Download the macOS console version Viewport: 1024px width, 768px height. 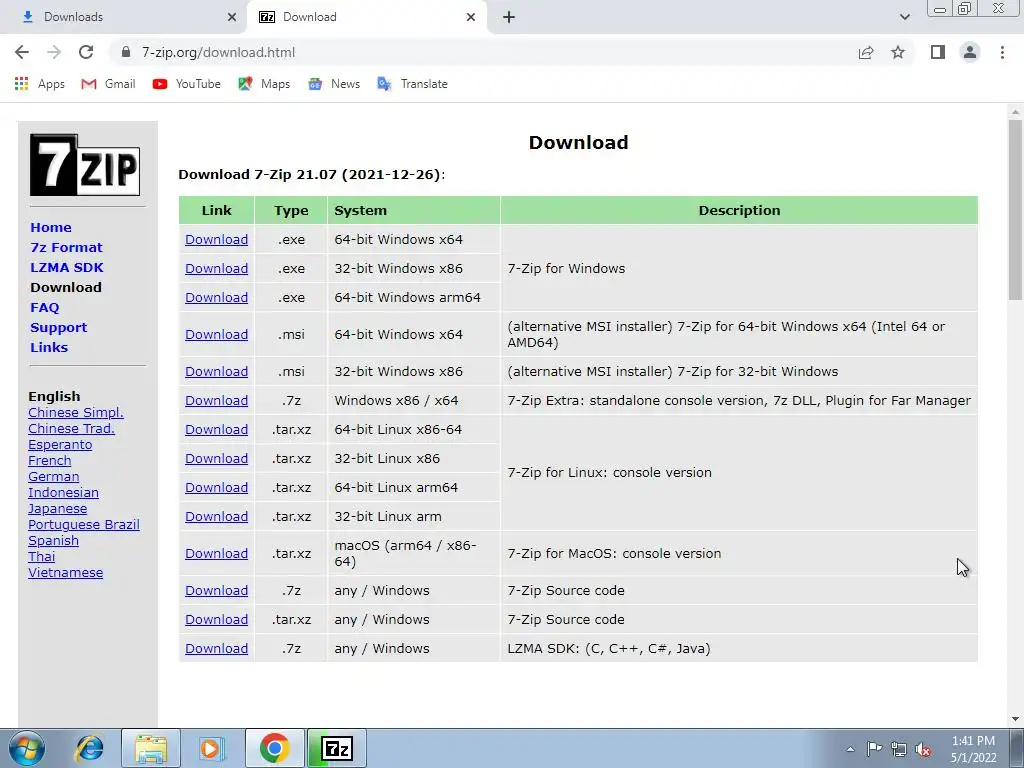216,554
